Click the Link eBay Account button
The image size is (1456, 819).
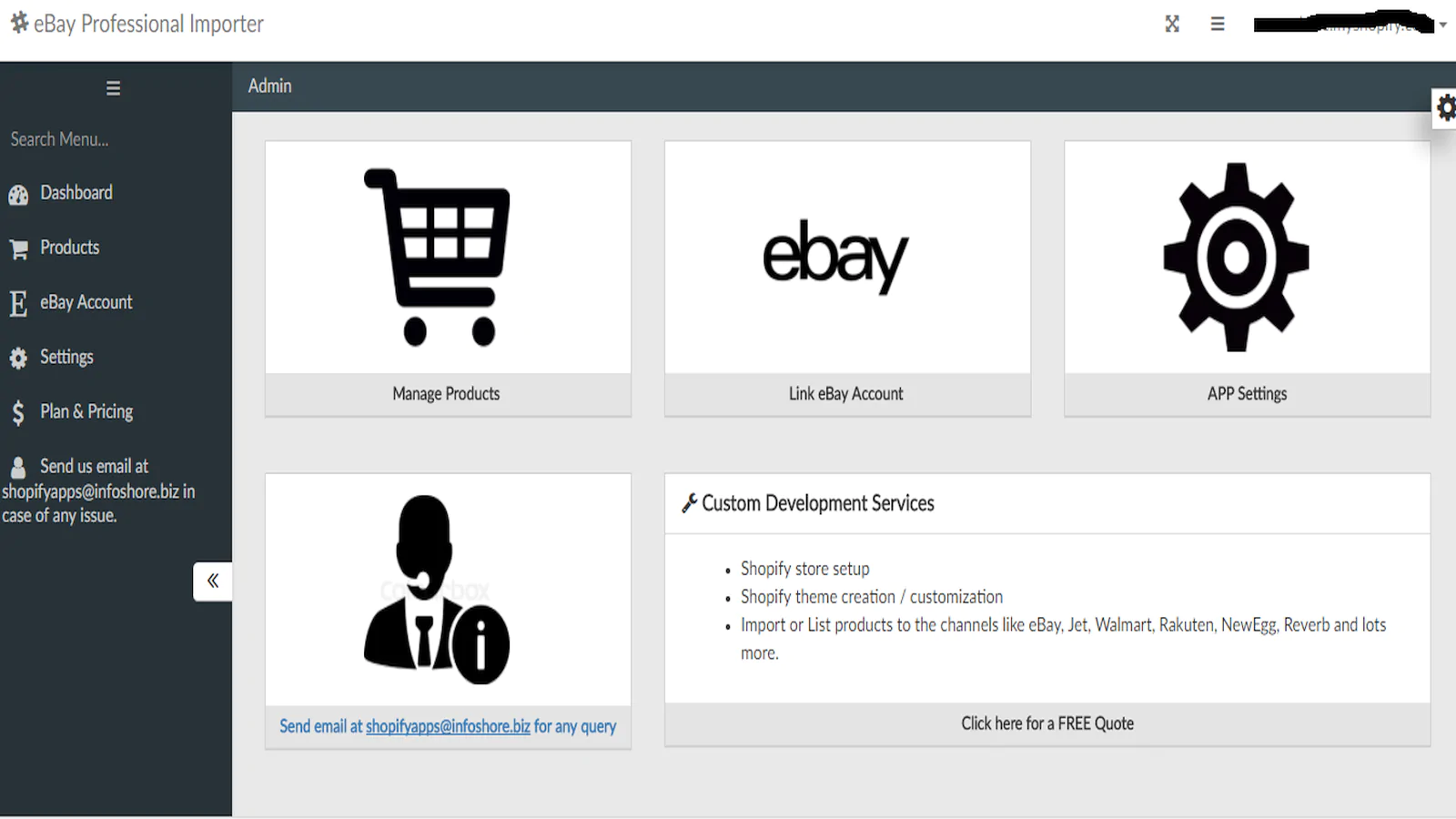tap(847, 394)
